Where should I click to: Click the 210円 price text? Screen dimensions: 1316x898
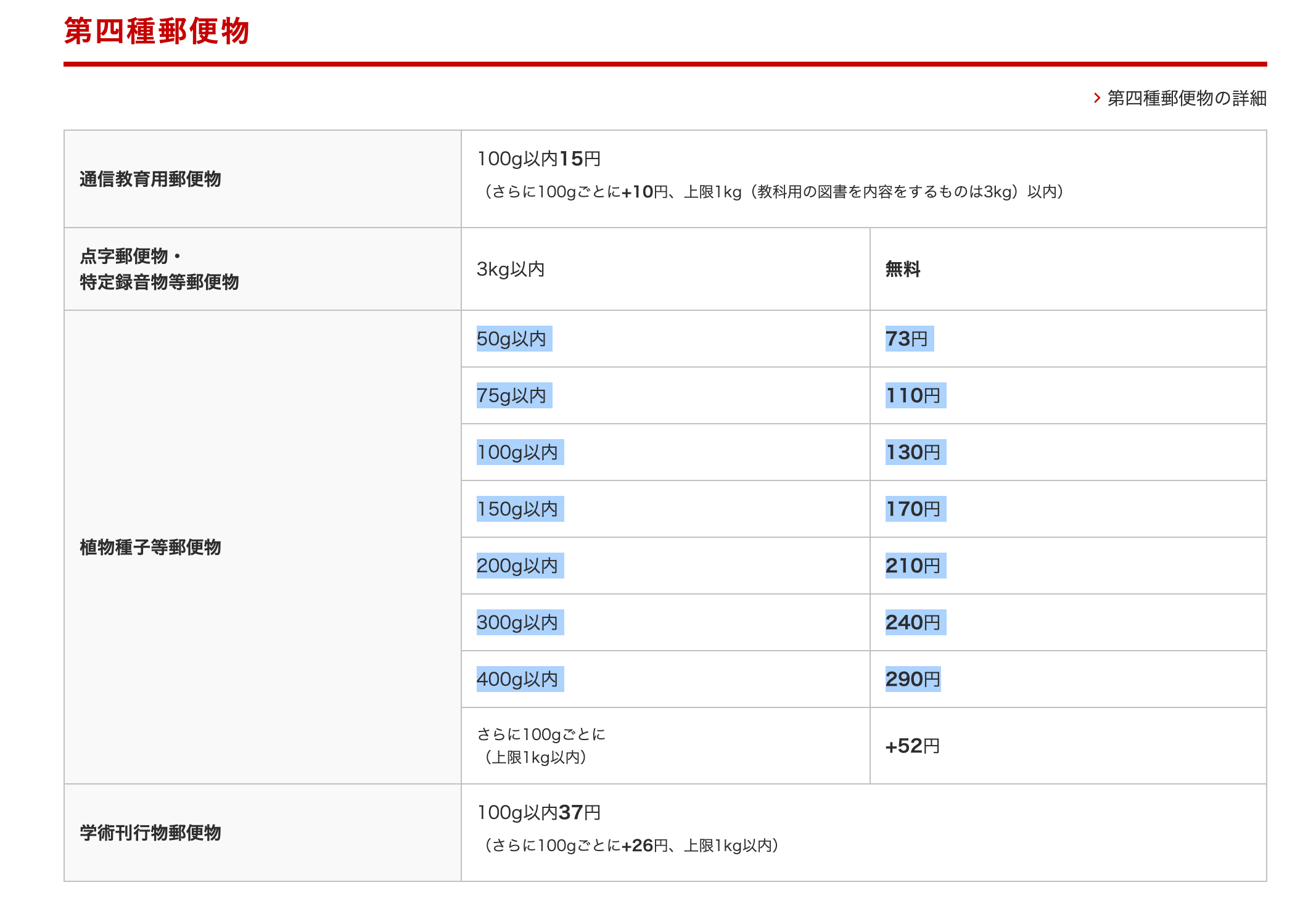[x=915, y=566]
